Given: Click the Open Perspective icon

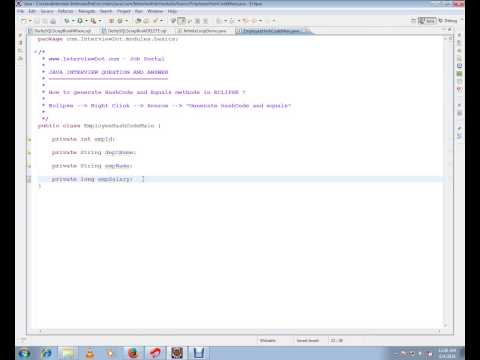Looking at the screenshot, I should pyautogui.click(x=413, y=21).
